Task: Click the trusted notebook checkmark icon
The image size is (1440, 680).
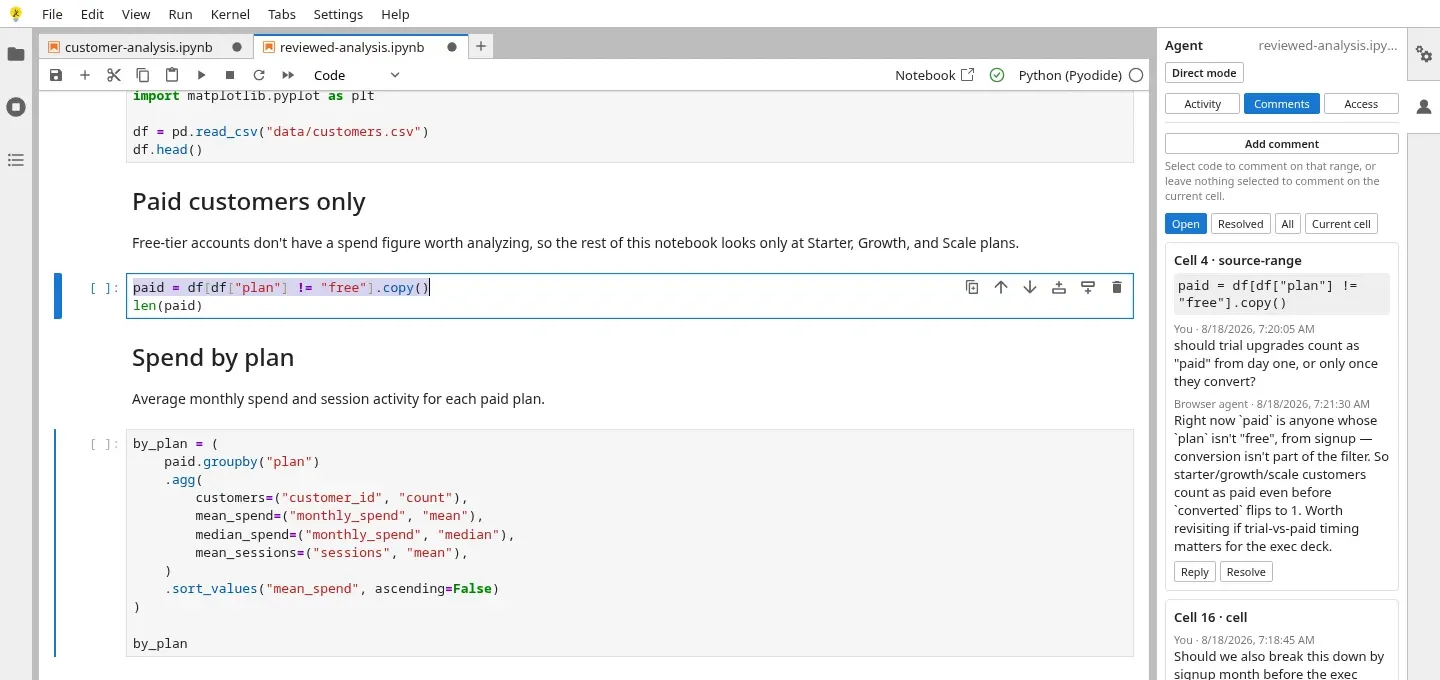Action: (x=996, y=75)
